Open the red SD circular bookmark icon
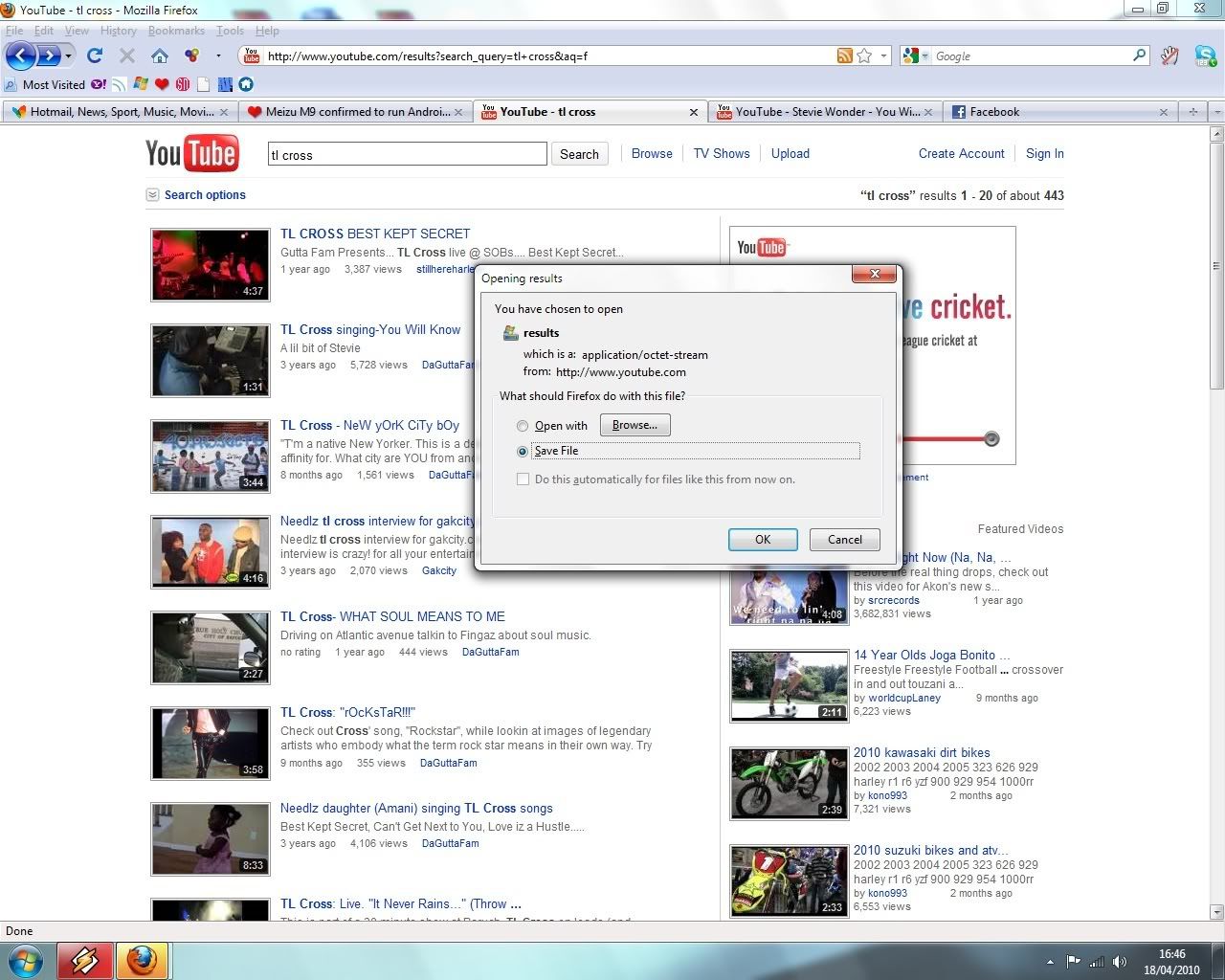Screen dimensions: 1225x980 point(182,84)
